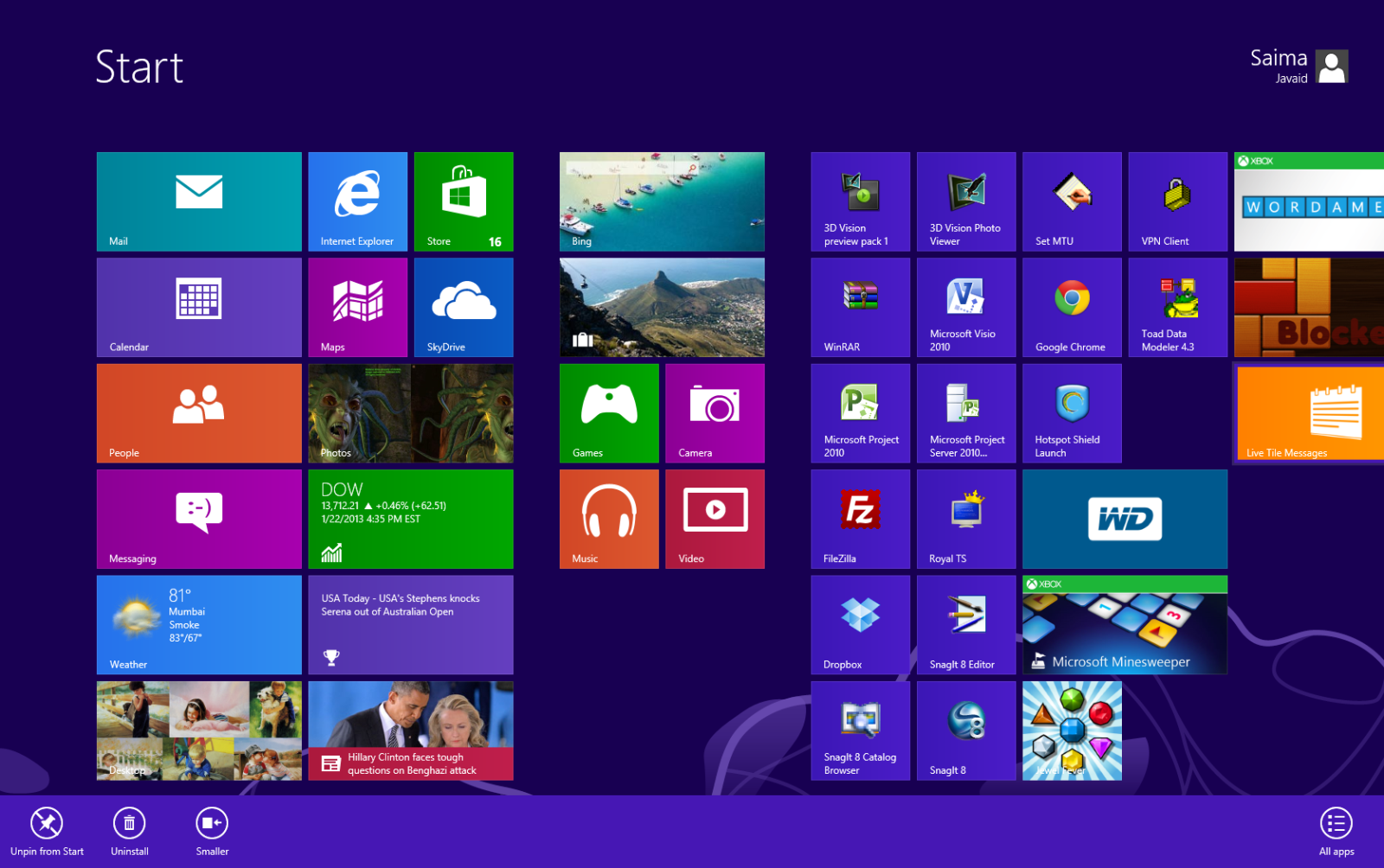The height and width of the screenshot is (868, 1384).
Task: Launch Internet Explorer tile
Action: 358,201
